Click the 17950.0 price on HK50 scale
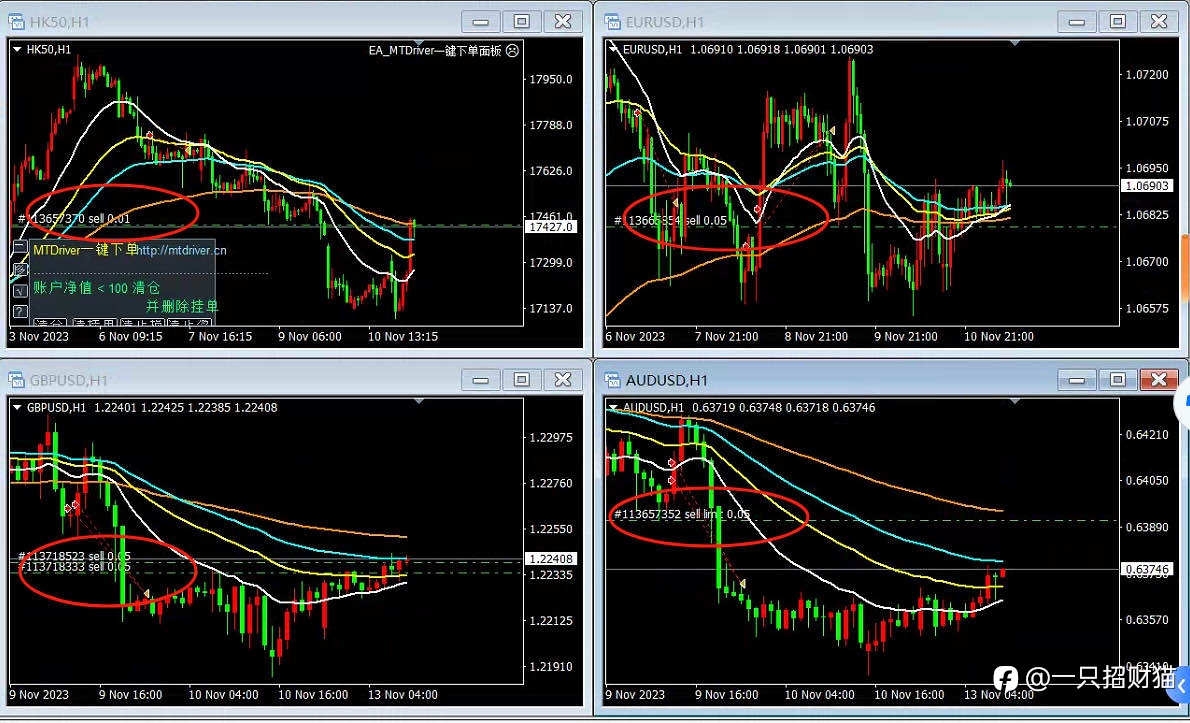Image resolution: width=1190 pixels, height=723 pixels. tap(551, 79)
